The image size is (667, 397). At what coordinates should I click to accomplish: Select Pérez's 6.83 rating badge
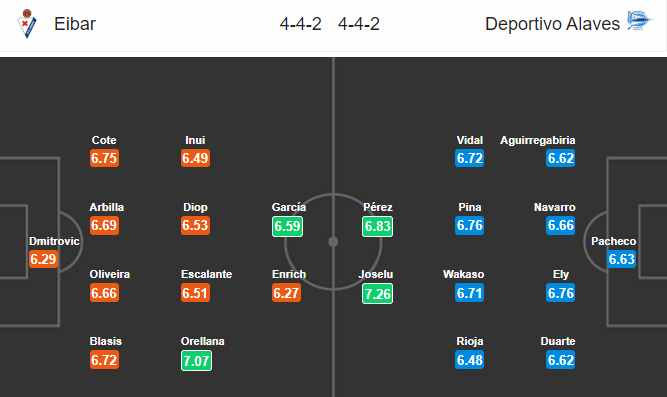(x=378, y=226)
